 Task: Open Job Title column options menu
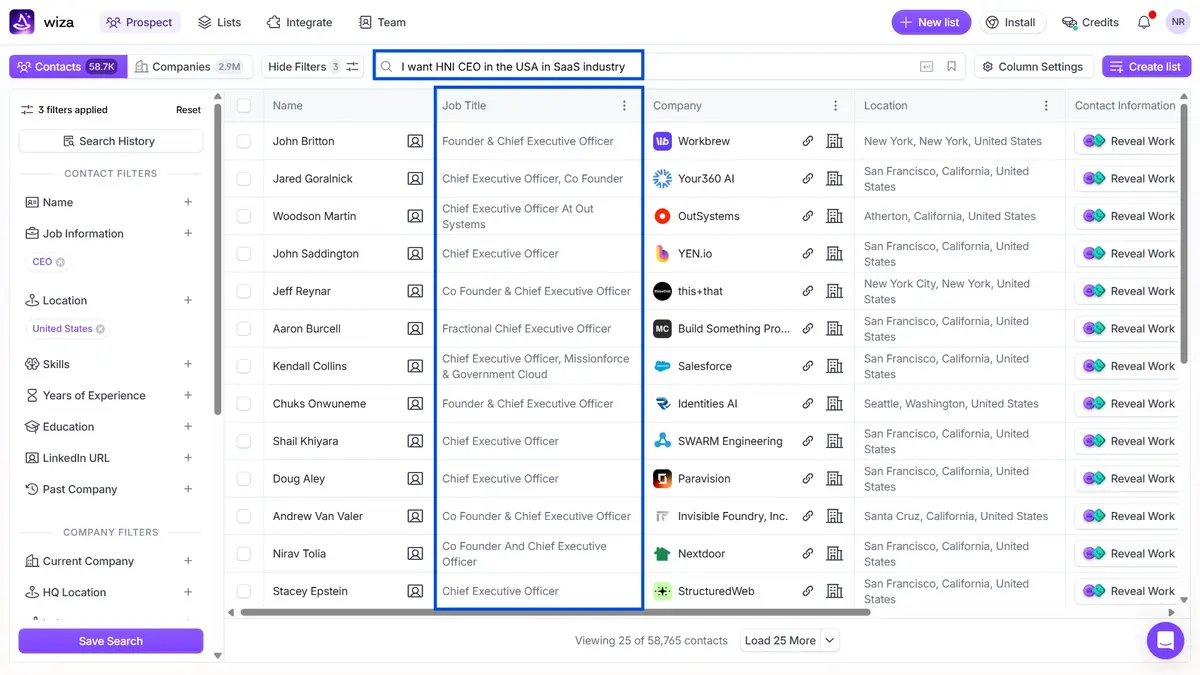point(625,106)
